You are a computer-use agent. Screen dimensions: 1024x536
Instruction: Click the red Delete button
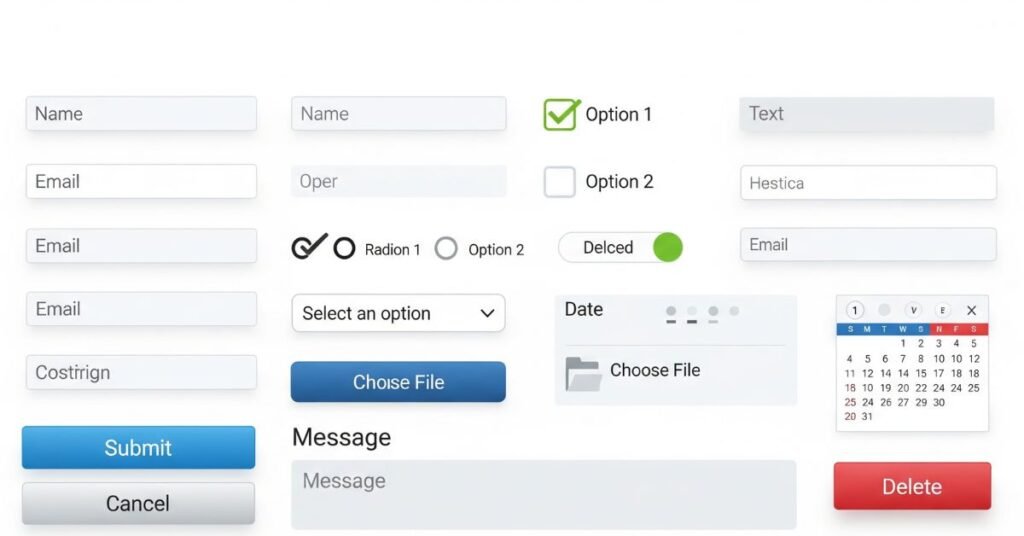912,487
